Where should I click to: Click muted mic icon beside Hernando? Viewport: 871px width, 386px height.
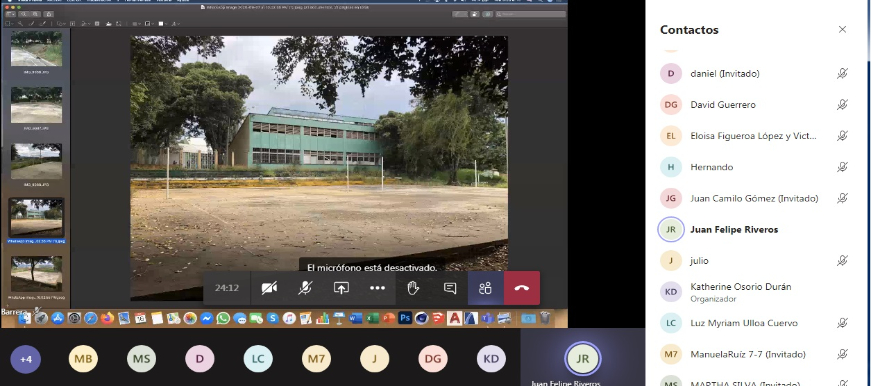tap(842, 167)
